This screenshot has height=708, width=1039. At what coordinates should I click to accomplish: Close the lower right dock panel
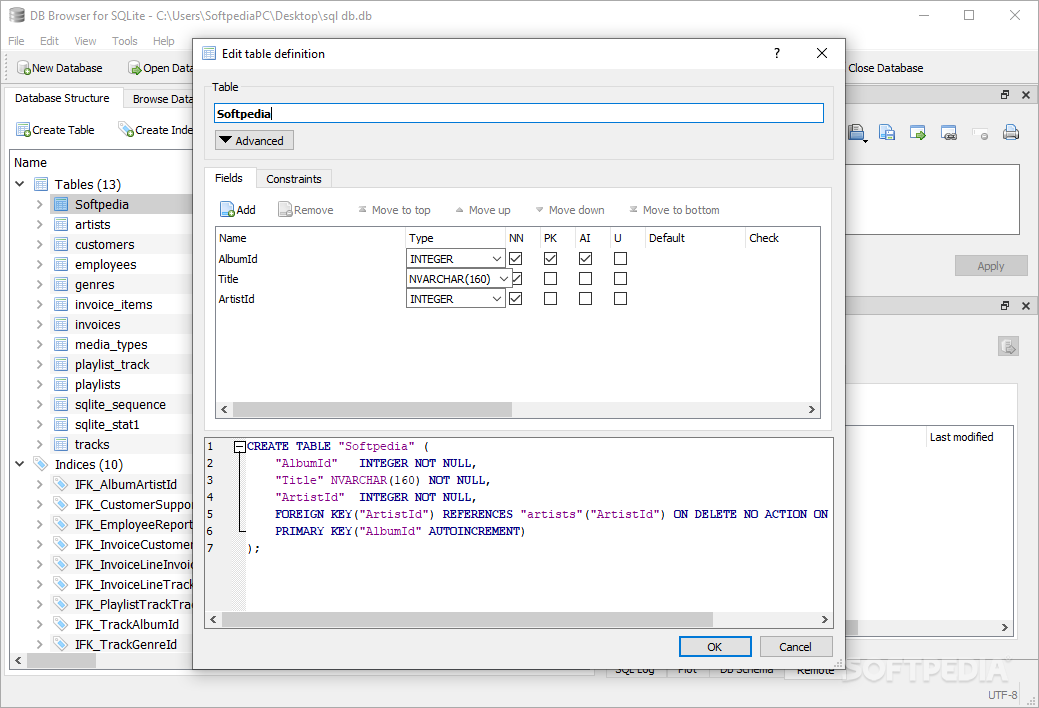pos(1026,306)
